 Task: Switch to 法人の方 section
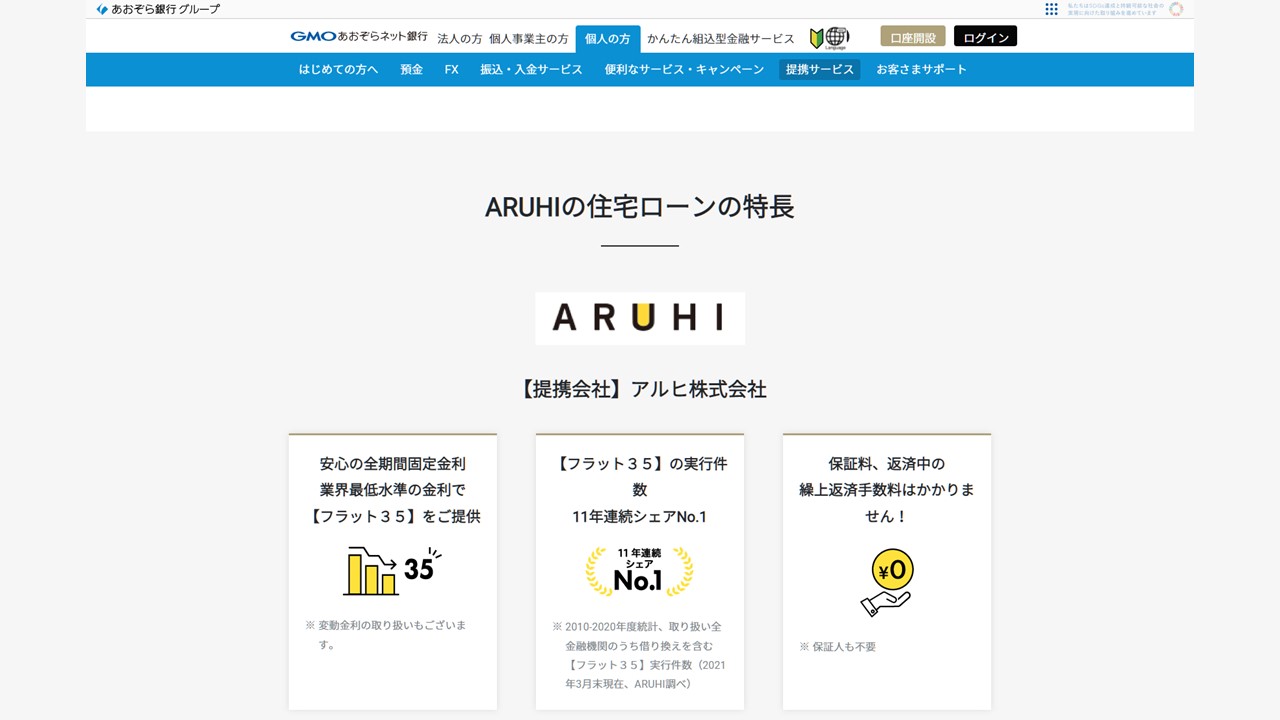[459, 37]
